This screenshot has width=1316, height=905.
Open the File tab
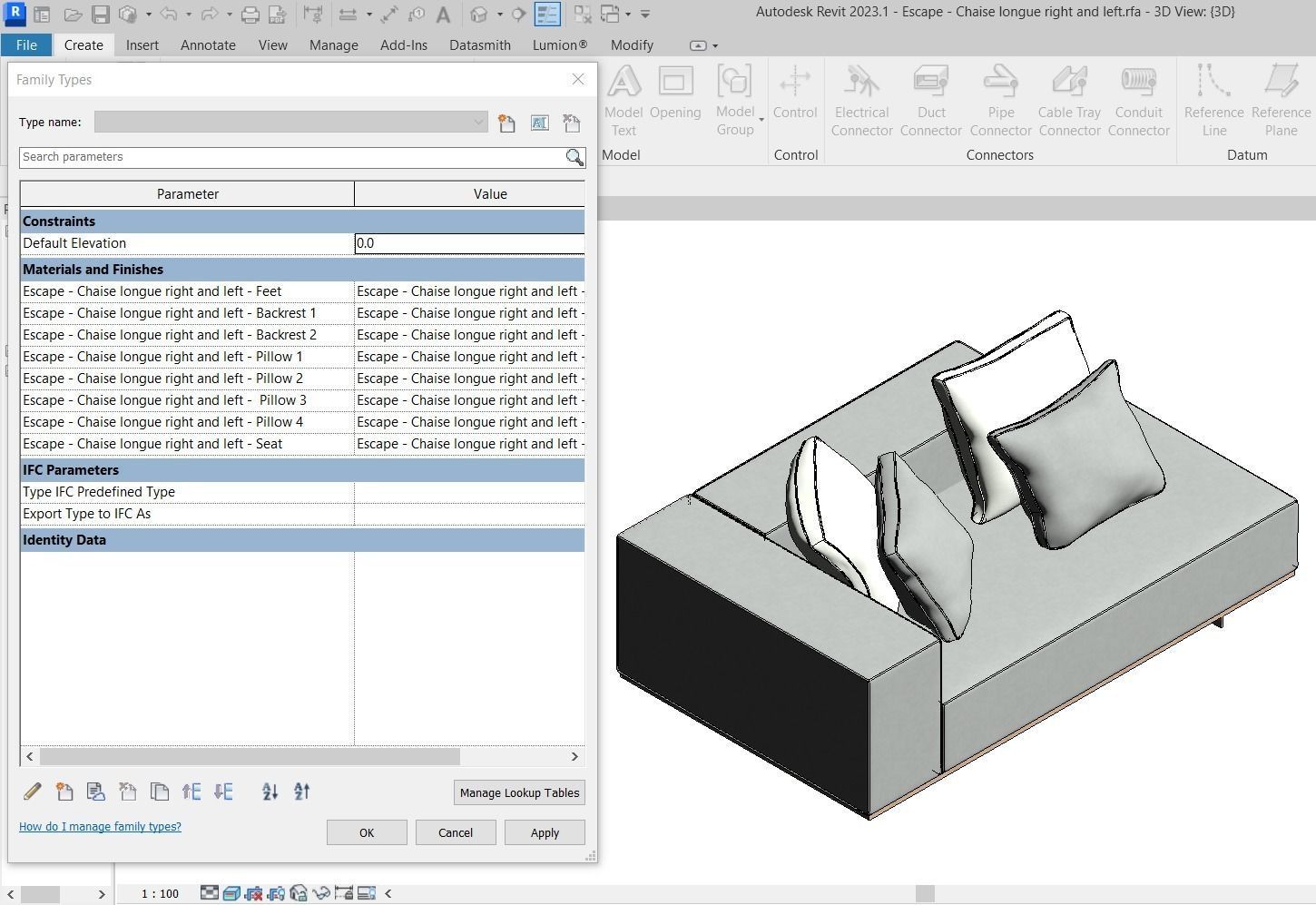[26, 45]
